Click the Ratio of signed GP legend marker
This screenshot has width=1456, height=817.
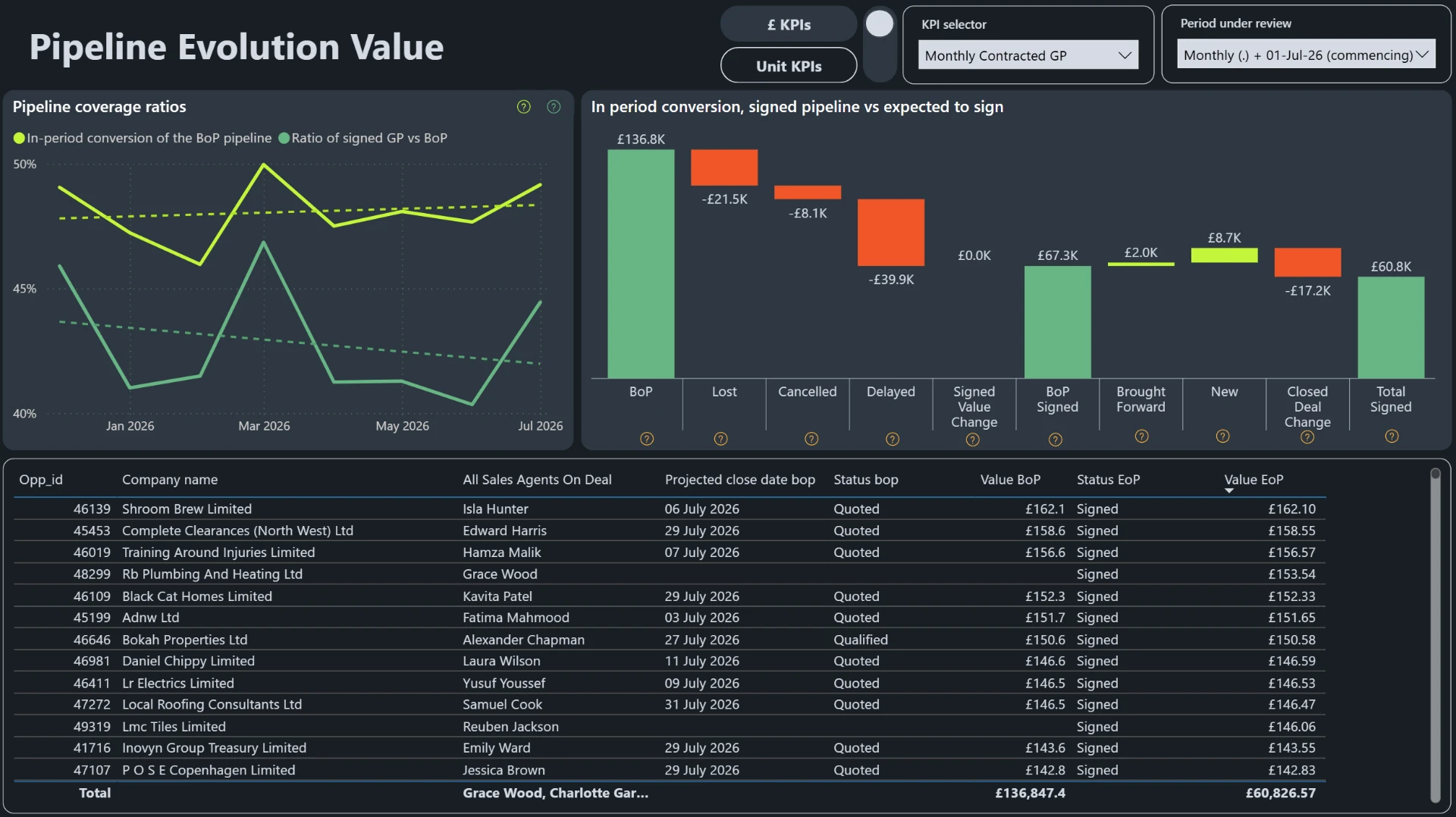coord(284,138)
